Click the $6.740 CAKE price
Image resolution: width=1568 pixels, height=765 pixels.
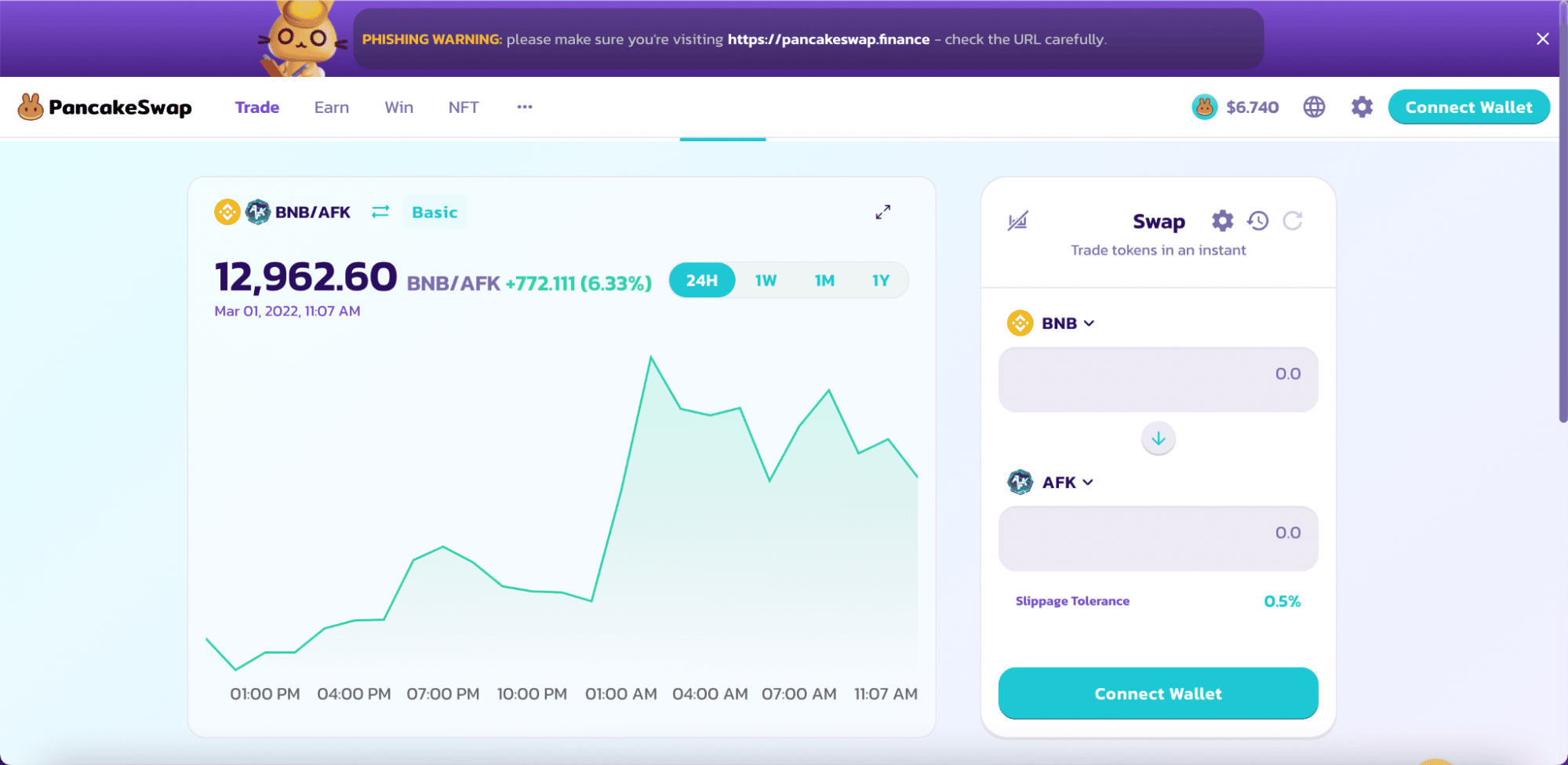[1252, 107]
